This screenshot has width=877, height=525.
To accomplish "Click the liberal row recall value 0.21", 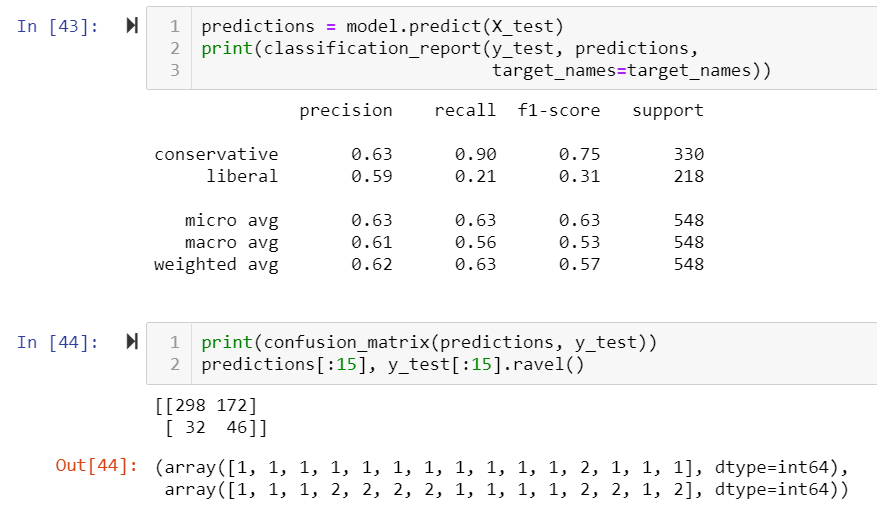I will coord(475,177).
